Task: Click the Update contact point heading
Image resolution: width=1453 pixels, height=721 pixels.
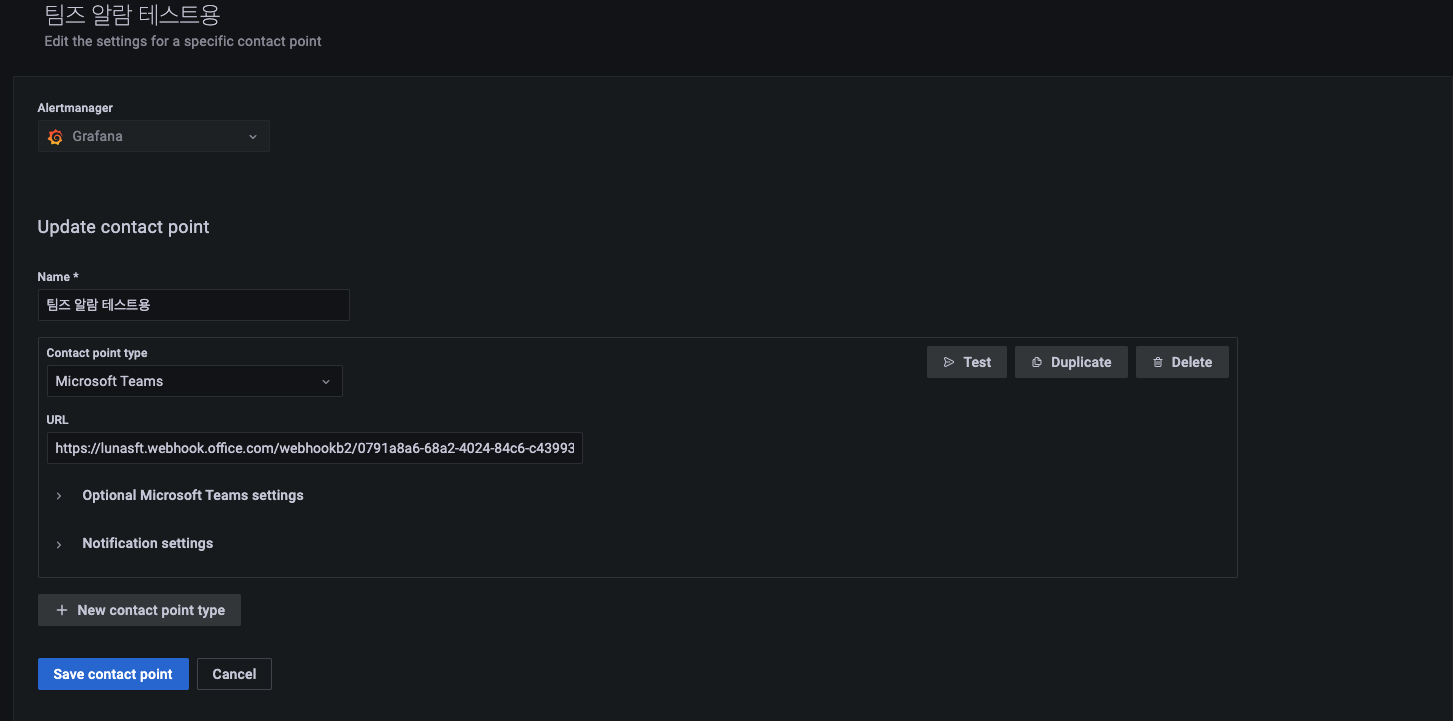Action: [x=123, y=227]
